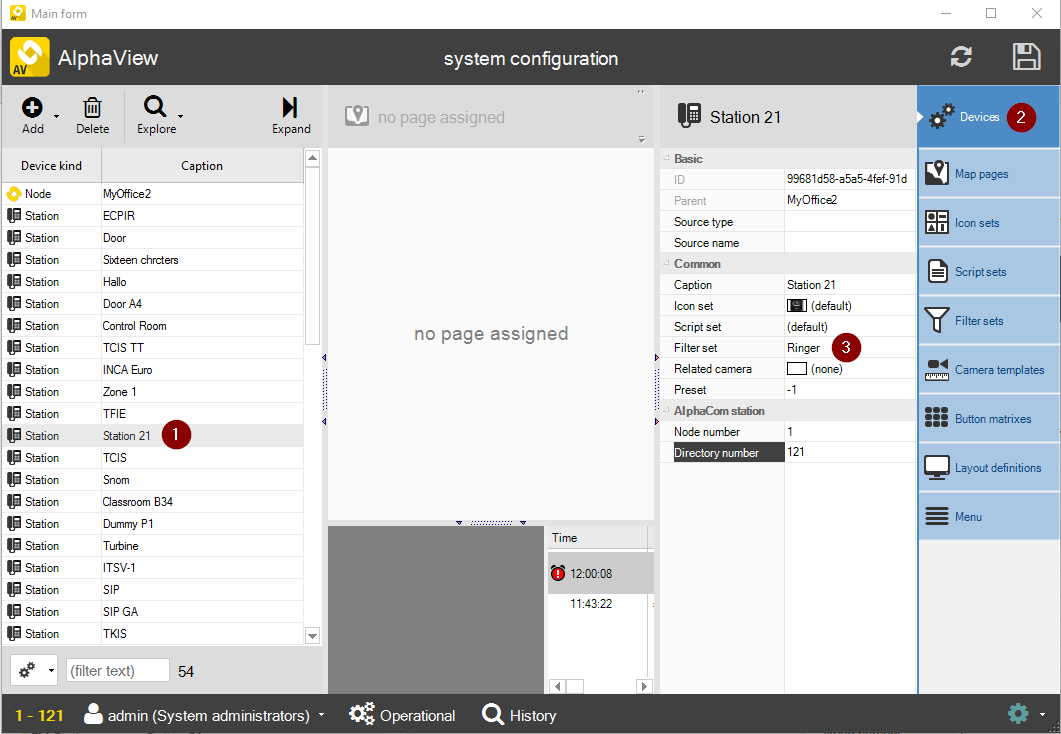Open the Button matrixes tab
This screenshot has height=734, width=1061.
point(987,419)
